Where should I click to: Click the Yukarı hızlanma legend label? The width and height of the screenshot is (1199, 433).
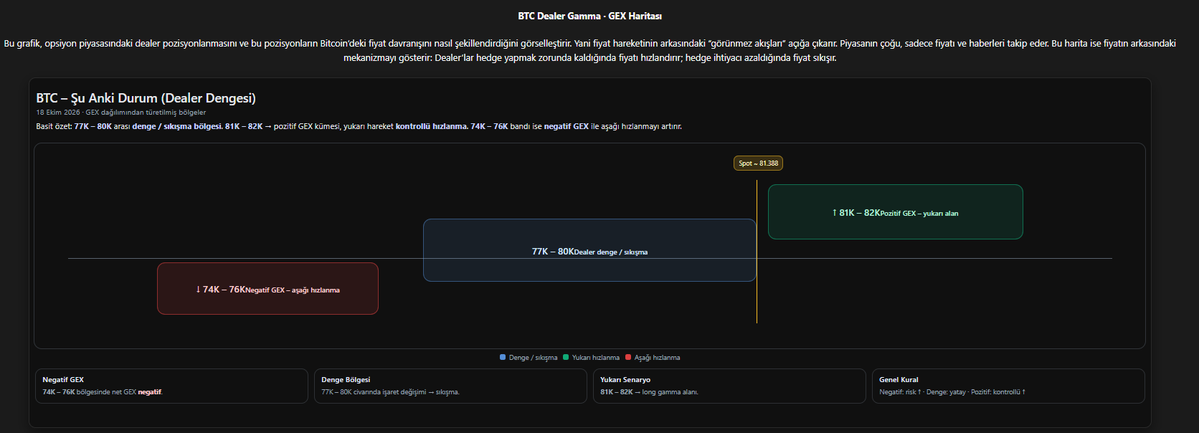coord(596,357)
